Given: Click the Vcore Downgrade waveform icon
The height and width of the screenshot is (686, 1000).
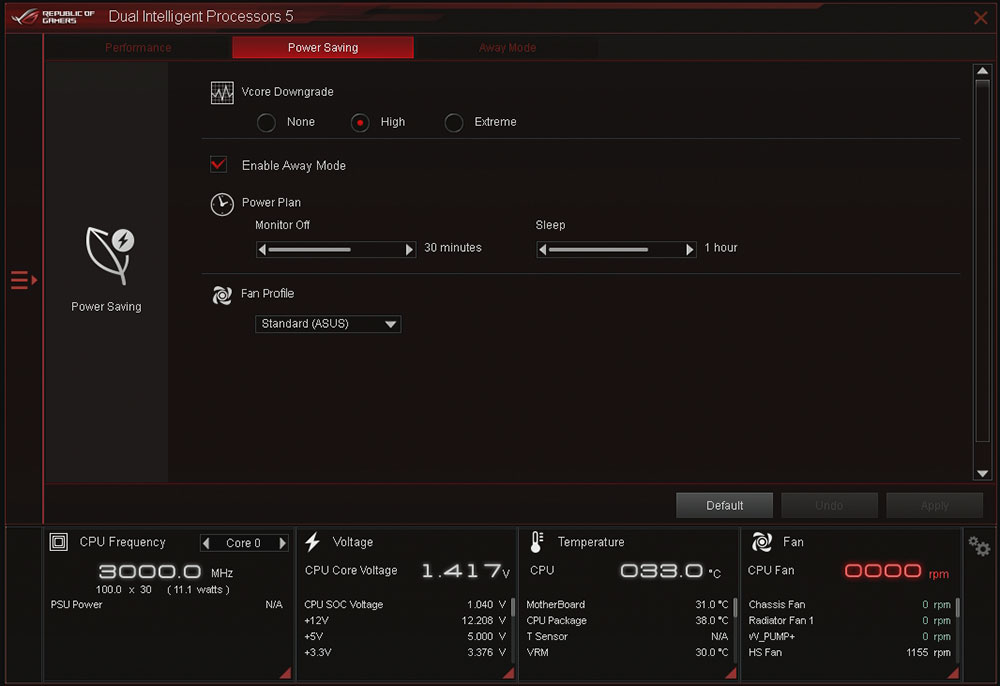Looking at the screenshot, I should tap(222, 92).
